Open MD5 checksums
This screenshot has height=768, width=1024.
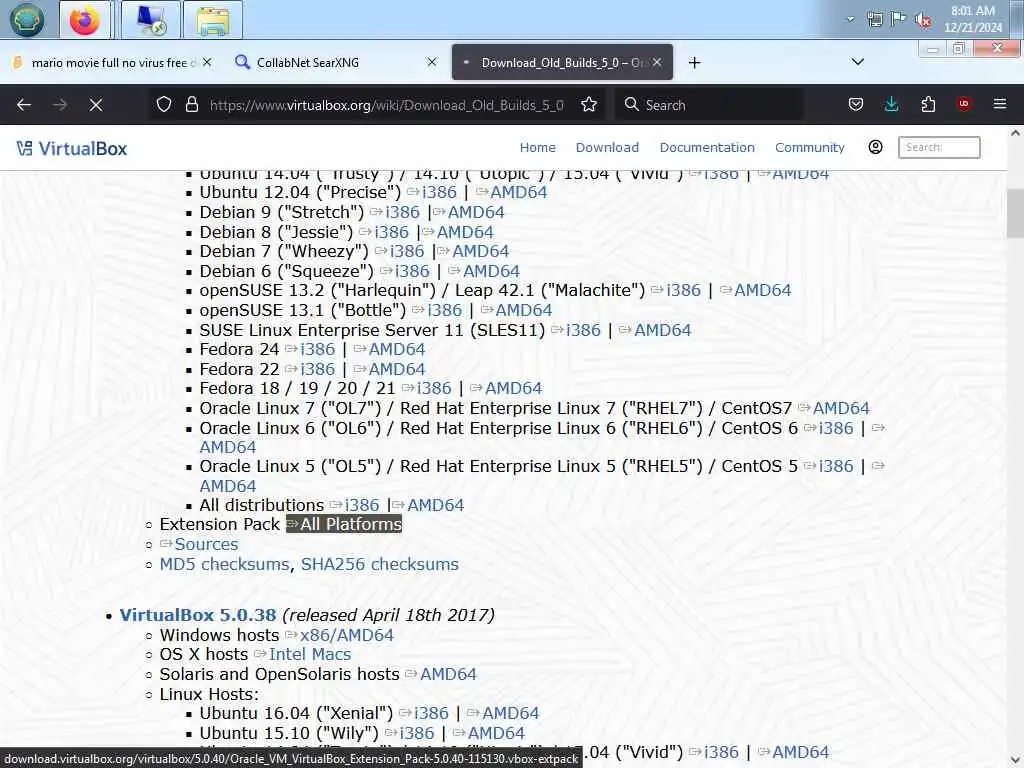[224, 564]
